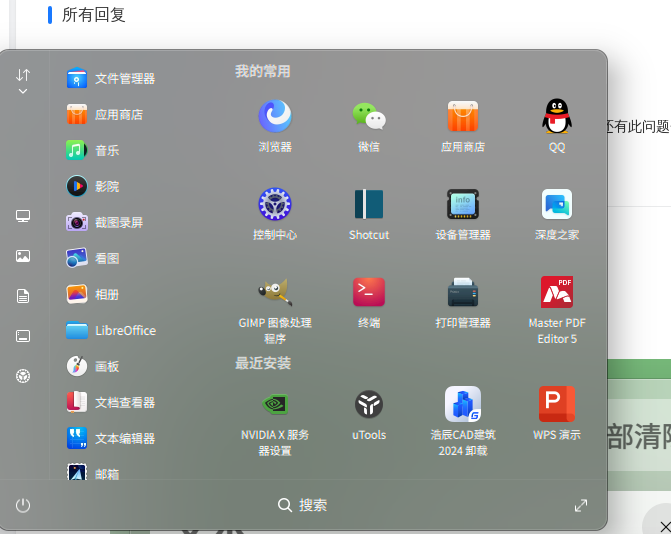Open 深度之家 app
671x534 pixels.
(557, 214)
